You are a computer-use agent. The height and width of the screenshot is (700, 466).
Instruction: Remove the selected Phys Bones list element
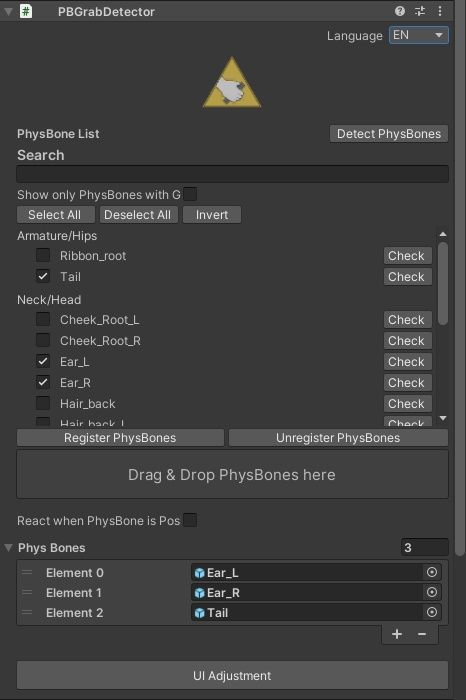[422, 634]
